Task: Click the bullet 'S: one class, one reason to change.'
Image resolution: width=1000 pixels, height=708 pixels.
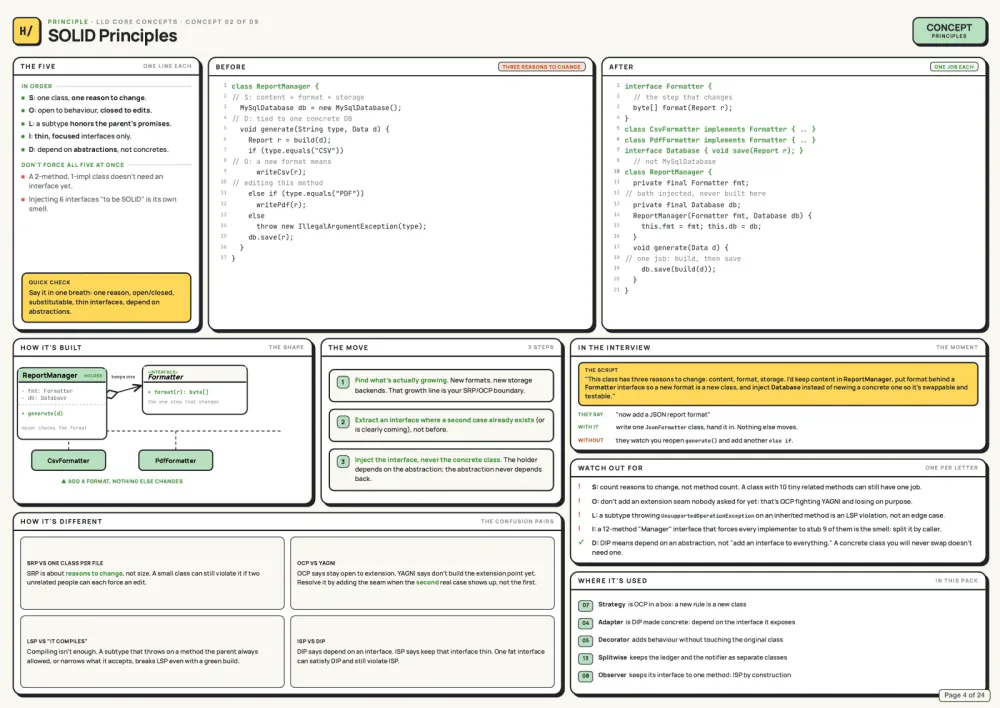Action: click(87, 98)
